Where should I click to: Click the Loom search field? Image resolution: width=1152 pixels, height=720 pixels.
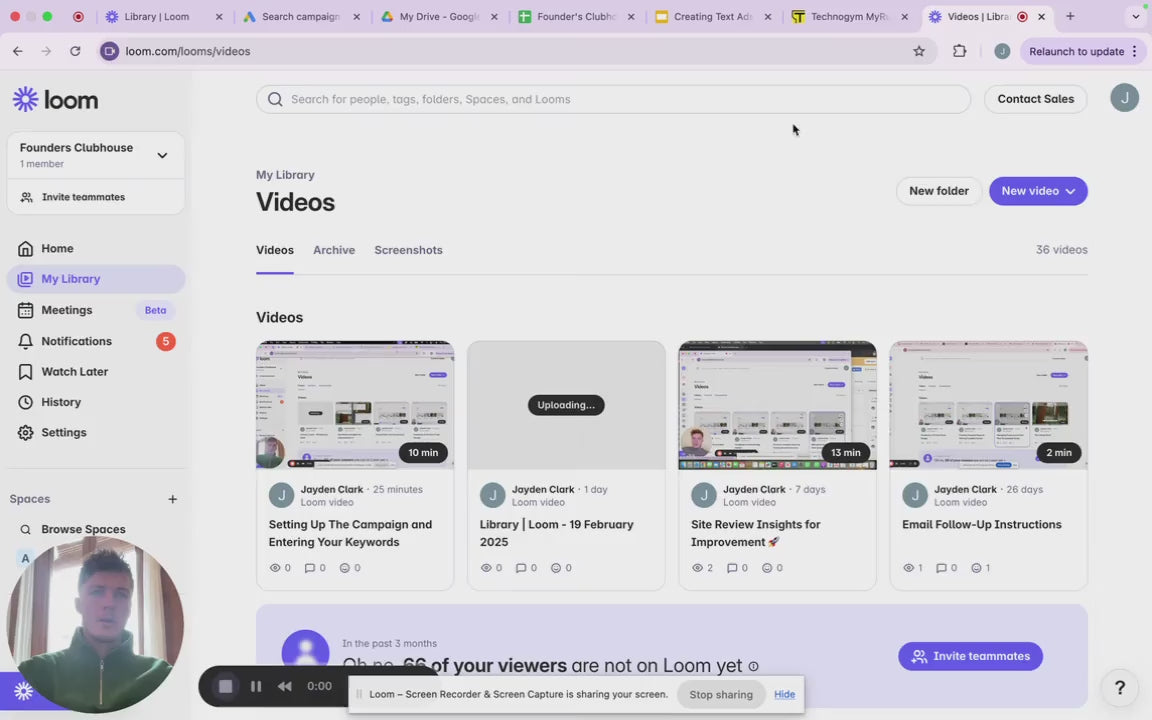[613, 99]
